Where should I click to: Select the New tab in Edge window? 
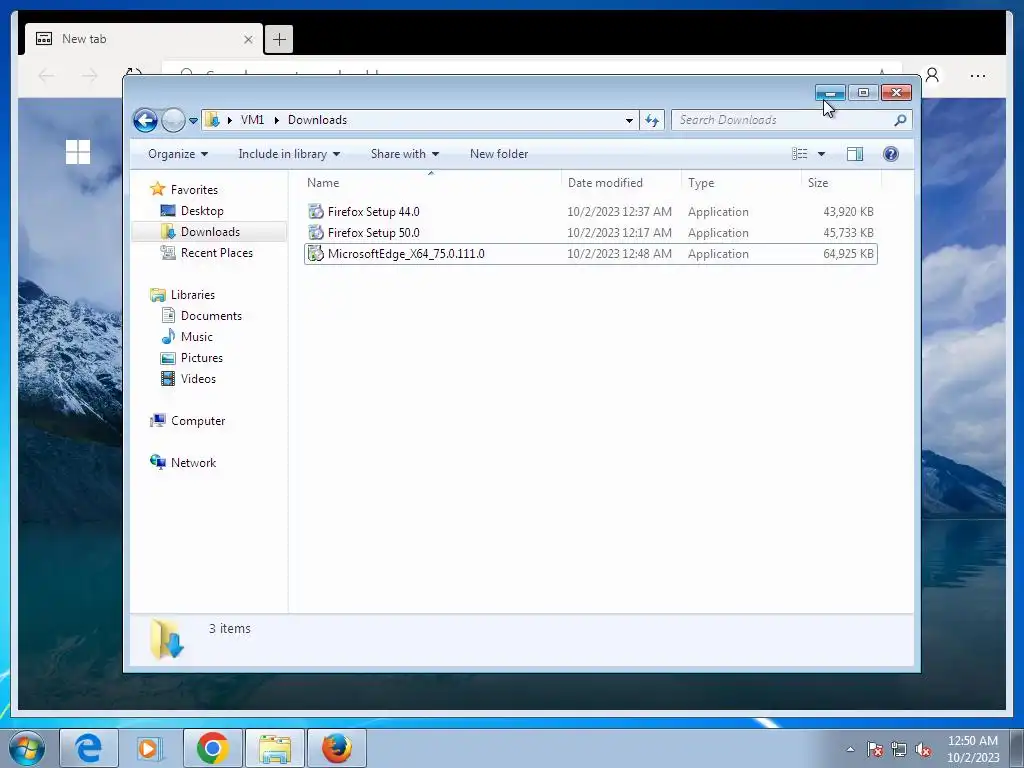tap(144, 39)
